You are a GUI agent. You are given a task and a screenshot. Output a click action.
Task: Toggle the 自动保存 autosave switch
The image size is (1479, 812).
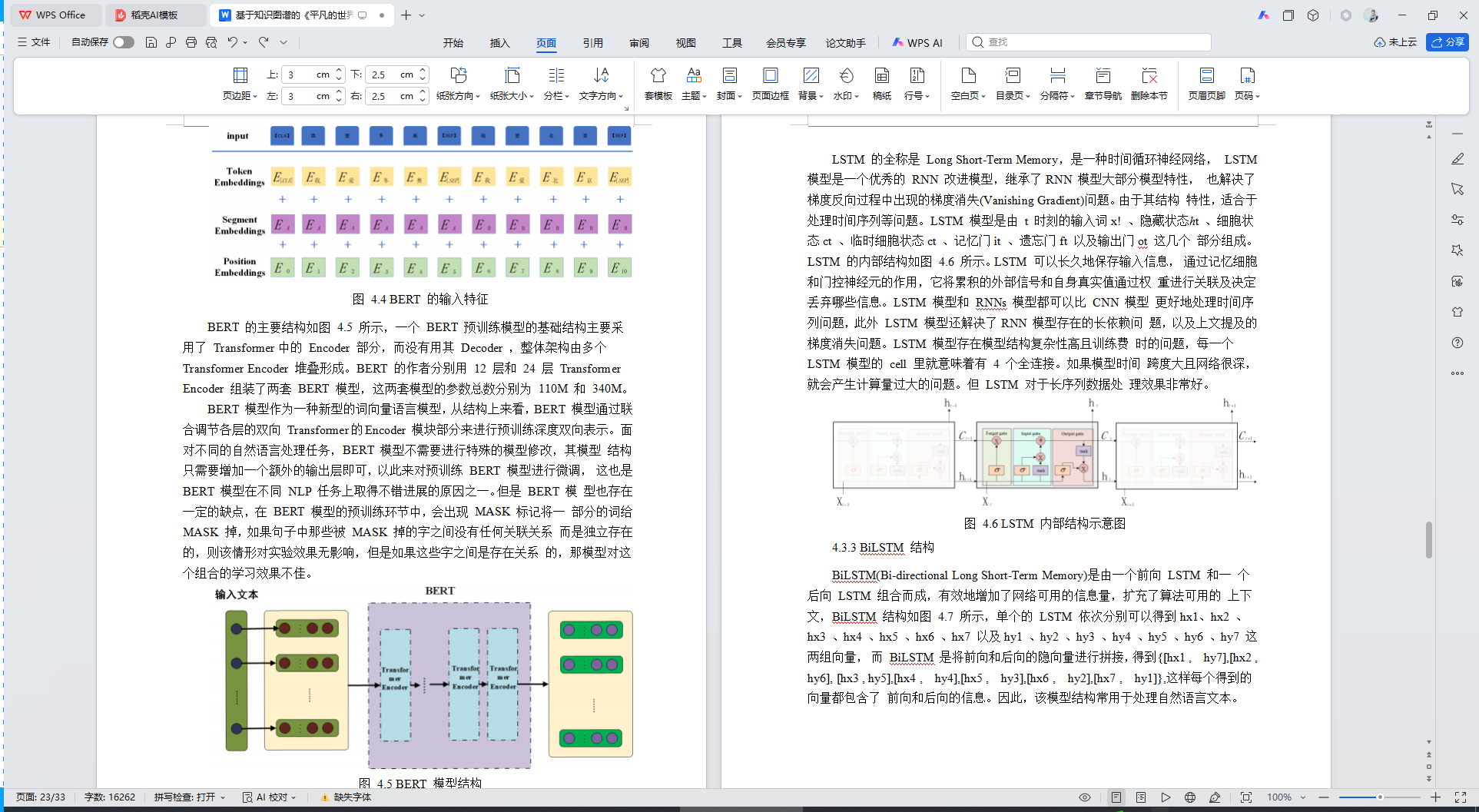pos(124,42)
